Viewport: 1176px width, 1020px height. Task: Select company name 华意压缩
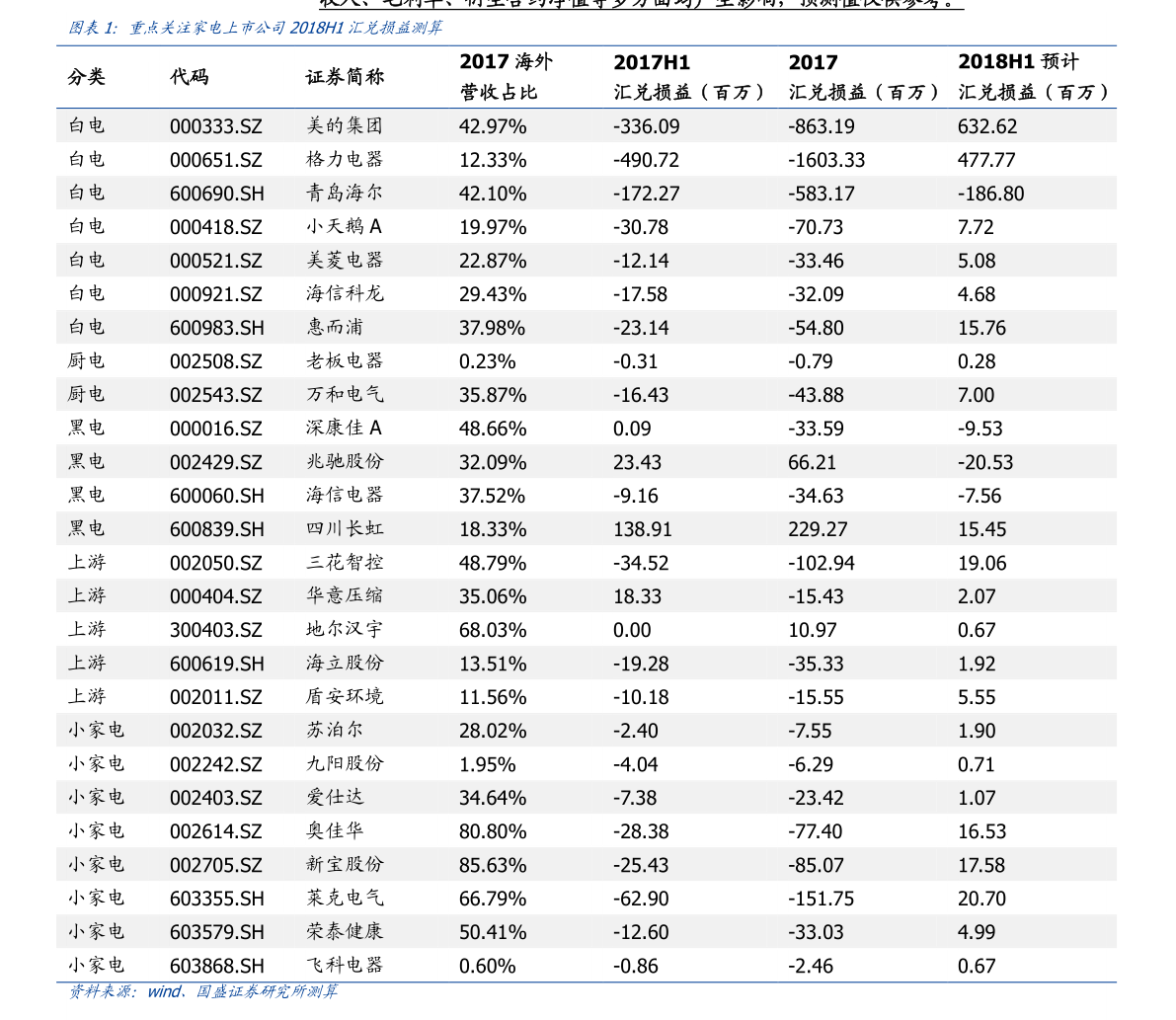point(345,595)
